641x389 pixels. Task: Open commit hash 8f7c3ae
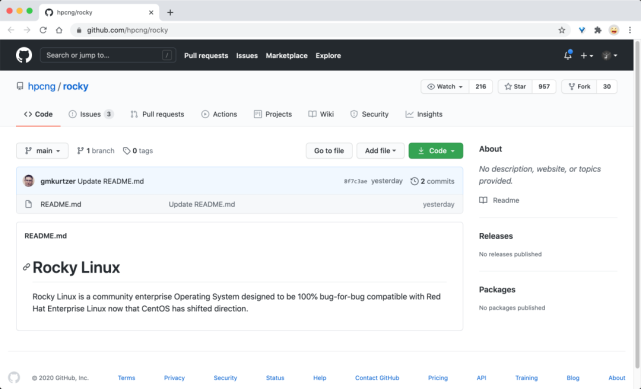pos(355,181)
